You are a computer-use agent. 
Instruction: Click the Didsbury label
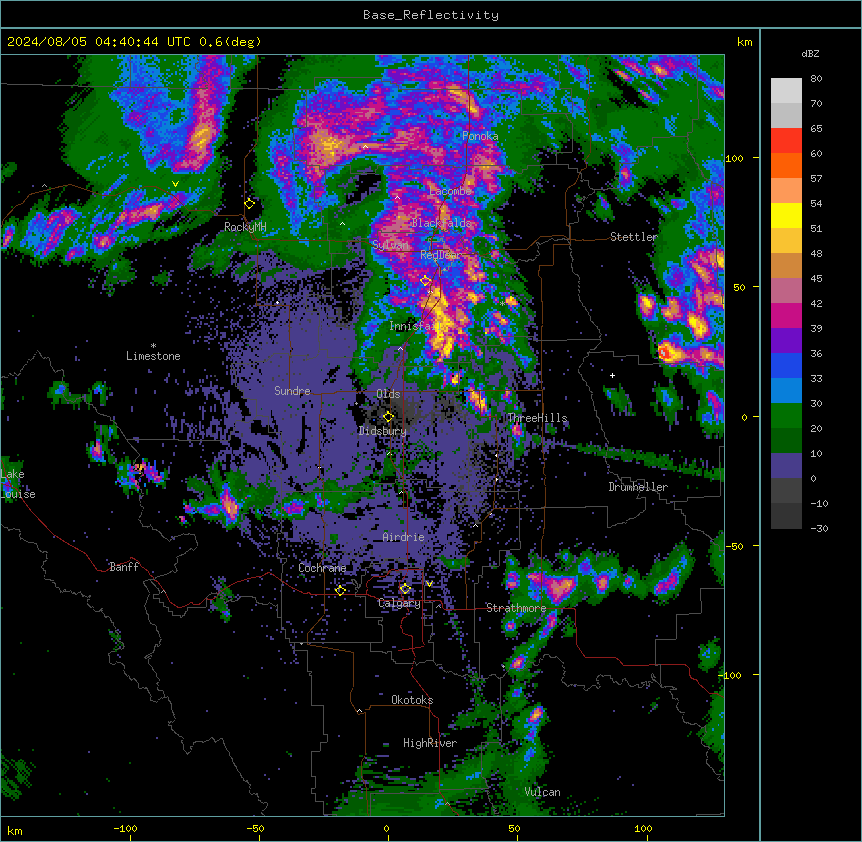[383, 431]
